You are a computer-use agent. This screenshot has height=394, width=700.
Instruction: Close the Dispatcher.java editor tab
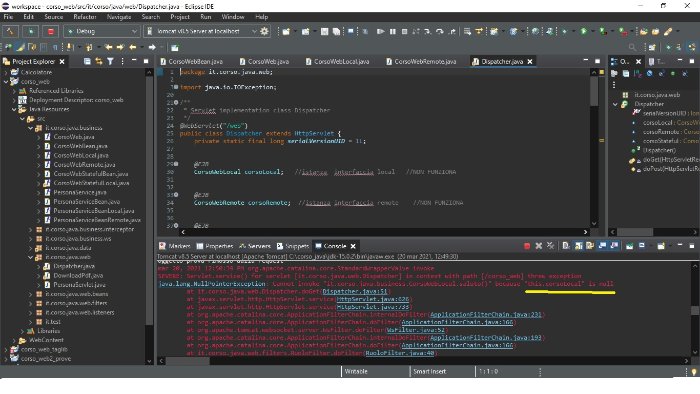point(530,62)
